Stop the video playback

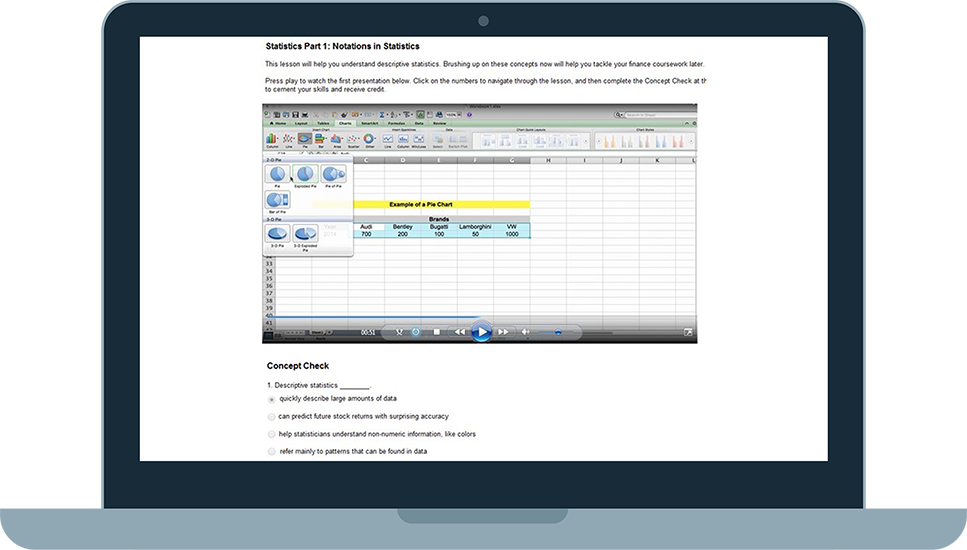(437, 332)
